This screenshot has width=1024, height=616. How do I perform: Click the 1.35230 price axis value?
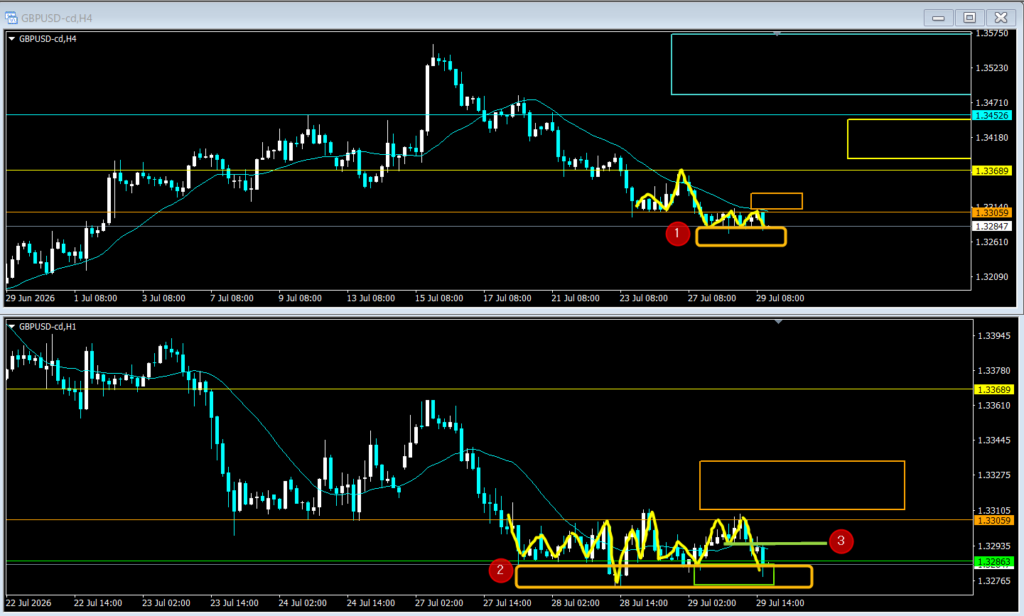[x=992, y=68]
